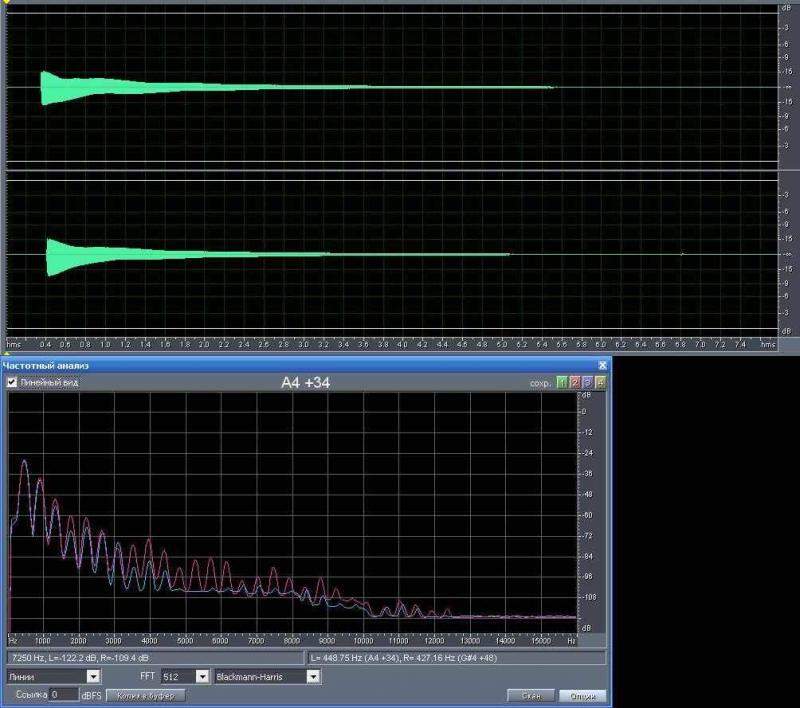Click the 3.0 mark on the time ruler
The width and height of the screenshot is (800, 708).
click(x=303, y=344)
